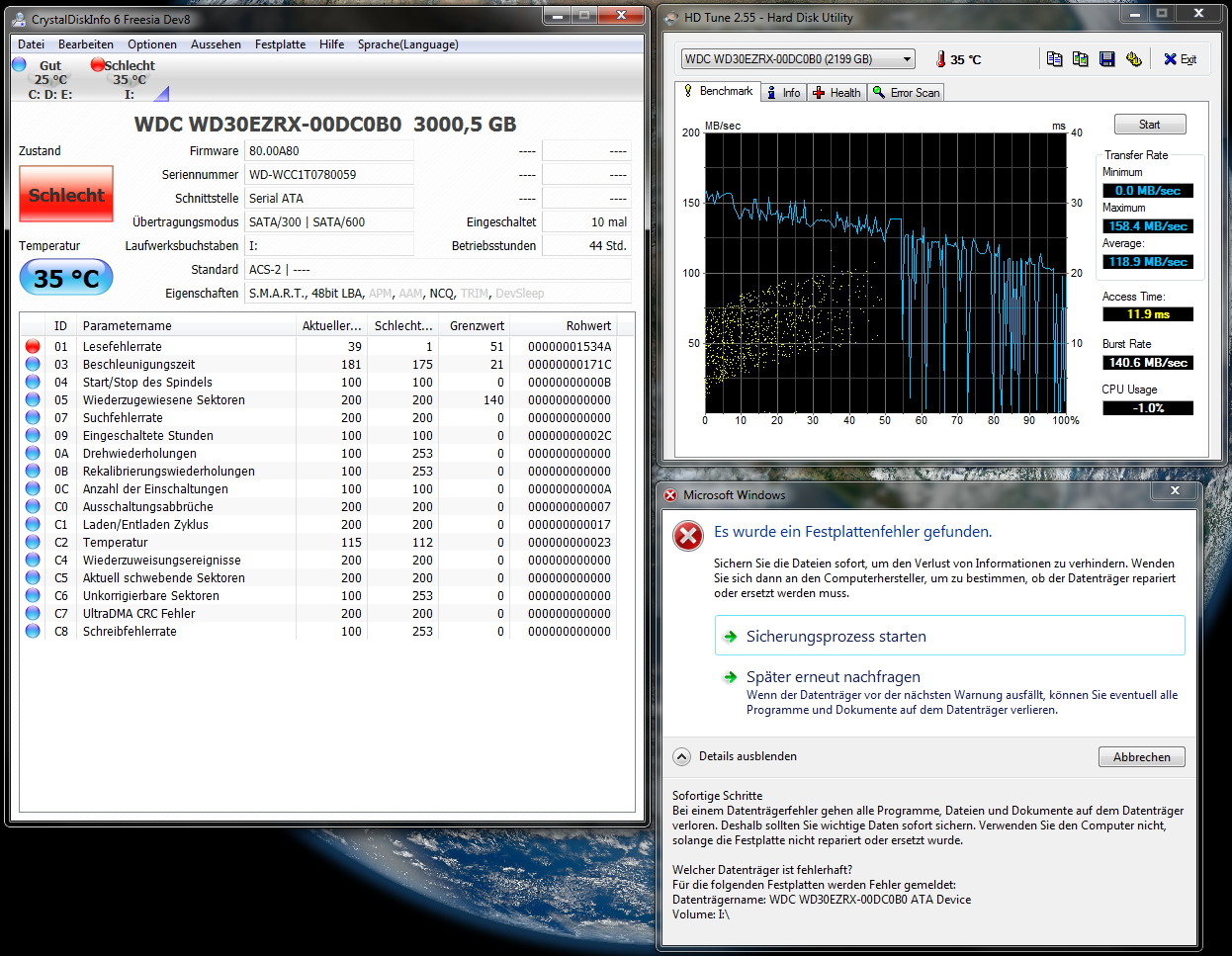Open the Festplatte menu
1232x956 pixels.
[x=280, y=44]
